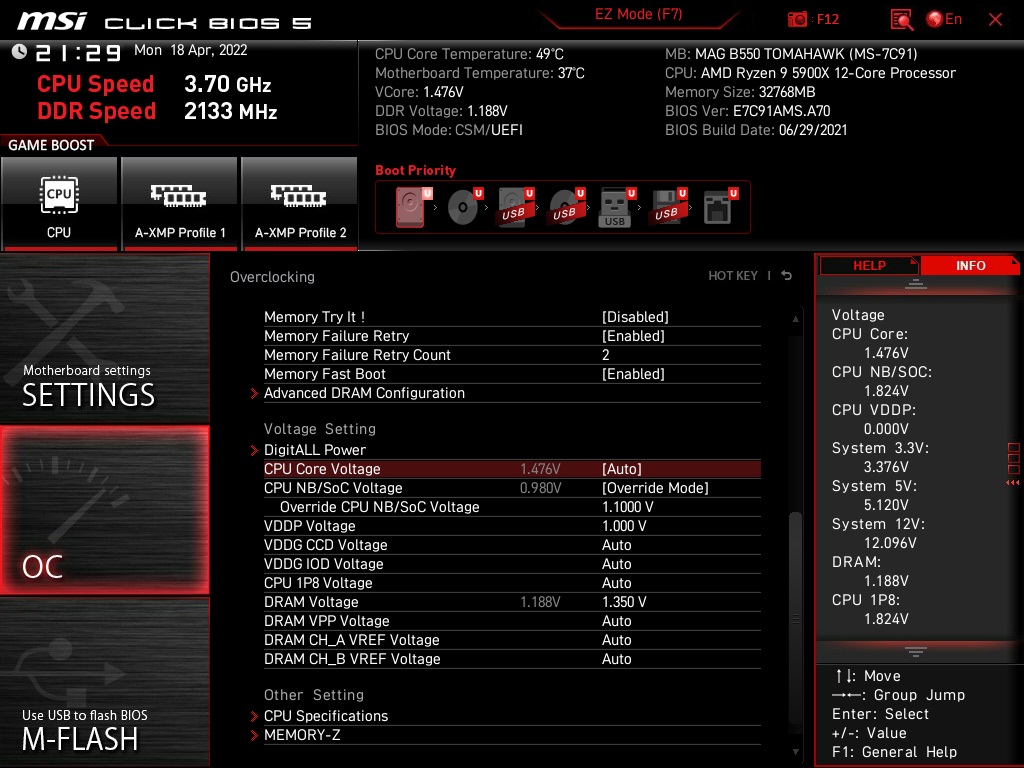Open the search/favorites icon near top right
Viewport: 1024px width, 768px height.
click(899, 18)
